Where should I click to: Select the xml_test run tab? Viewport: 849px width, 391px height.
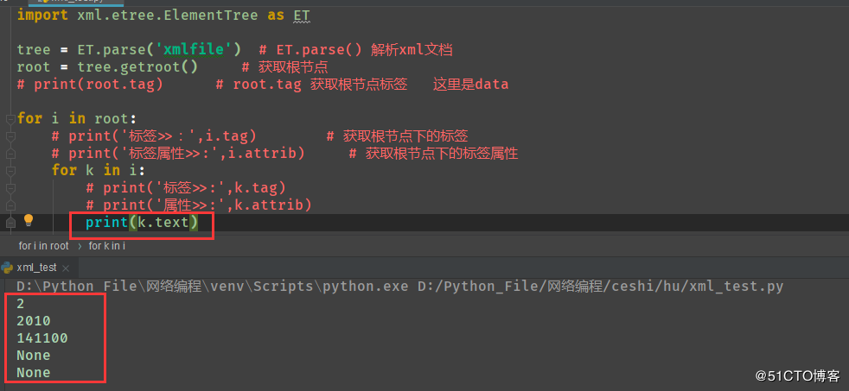point(36,268)
